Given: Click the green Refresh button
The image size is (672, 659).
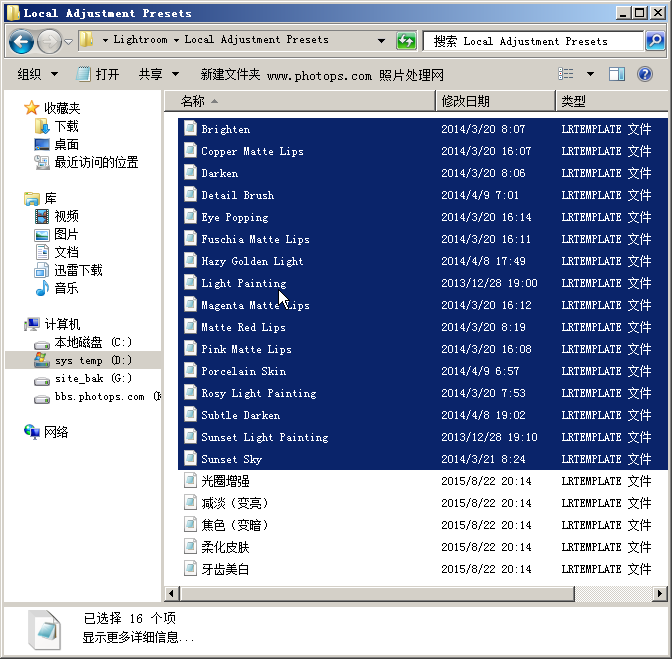Looking at the screenshot, I should (x=406, y=41).
